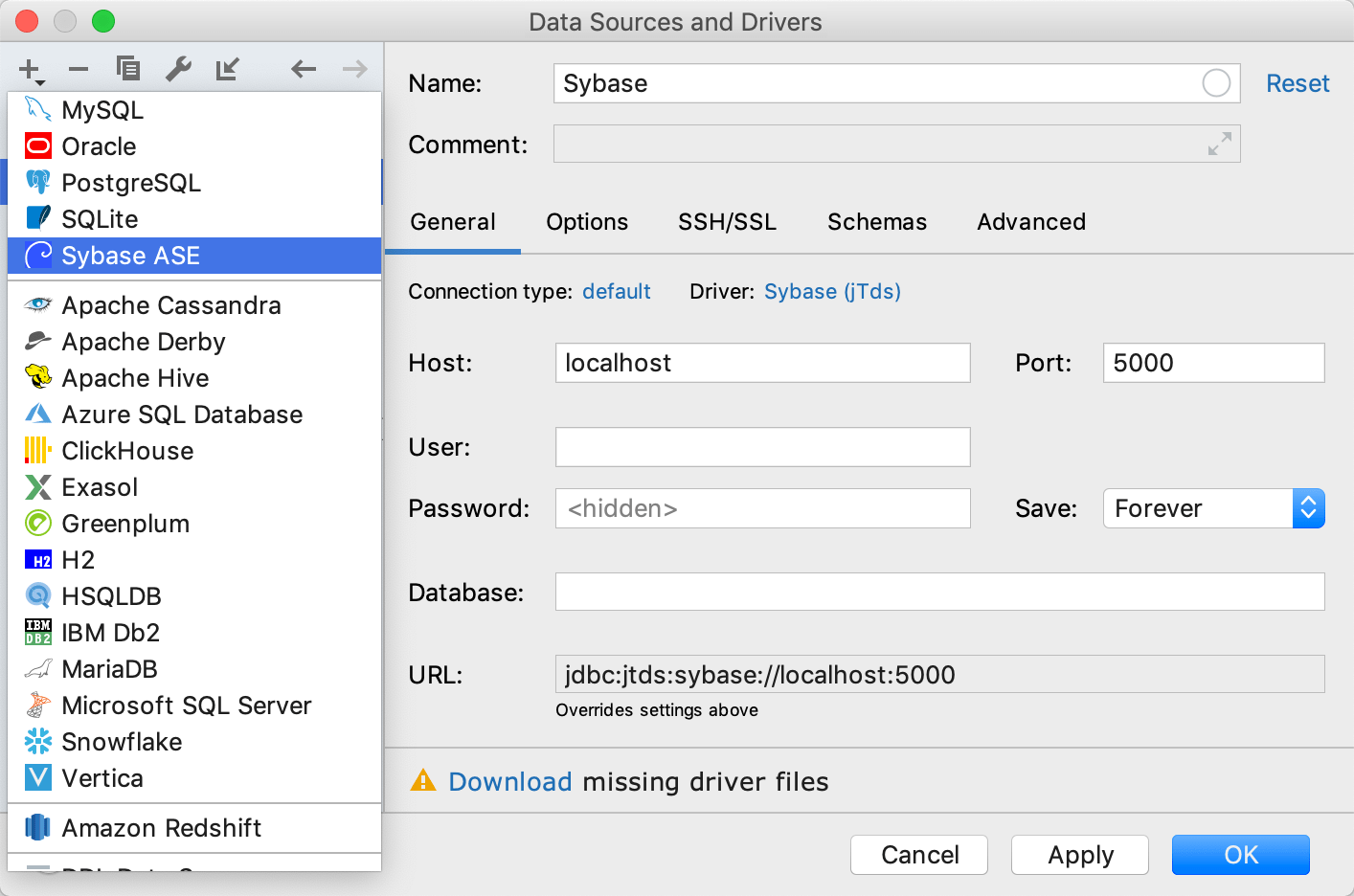
Task: Click the color circle in the Name field
Action: [x=1216, y=83]
